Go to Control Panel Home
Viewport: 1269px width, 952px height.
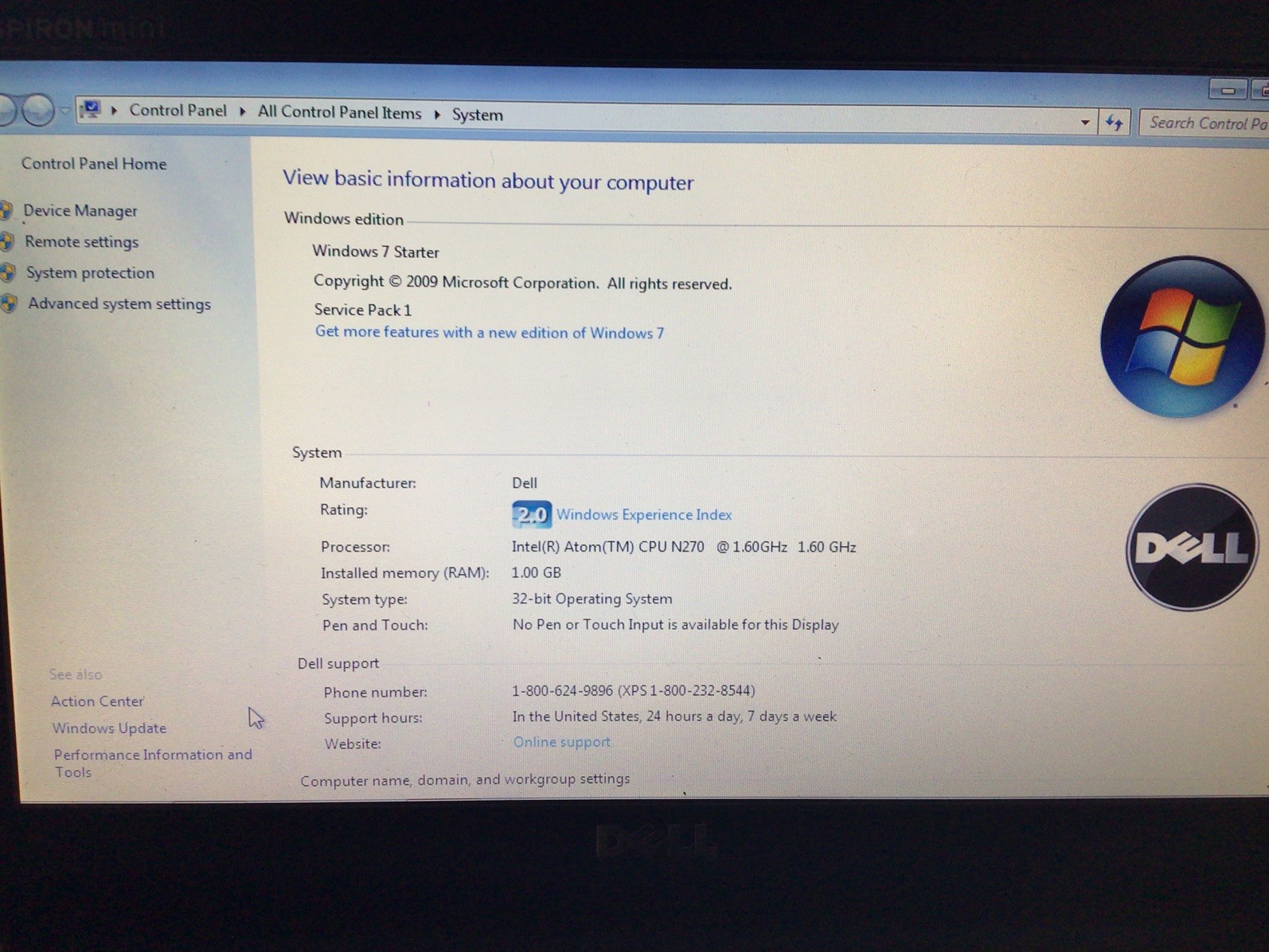pos(94,164)
